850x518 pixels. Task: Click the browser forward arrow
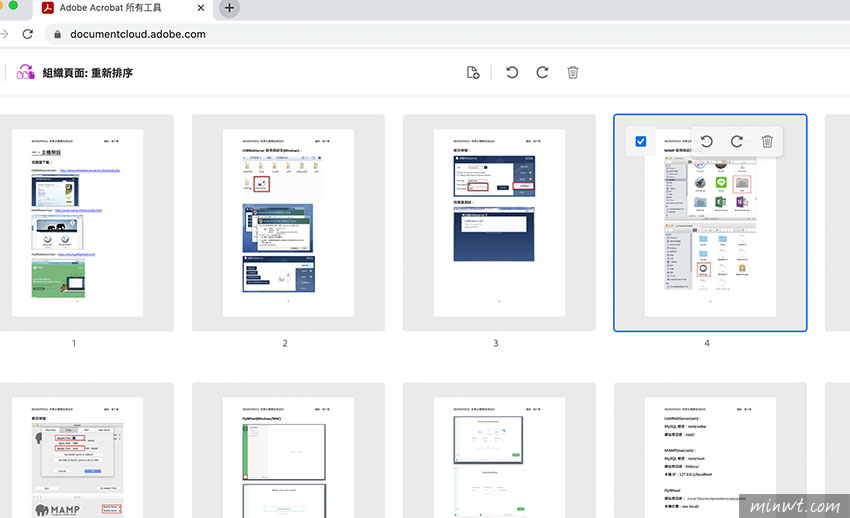tap(4, 34)
